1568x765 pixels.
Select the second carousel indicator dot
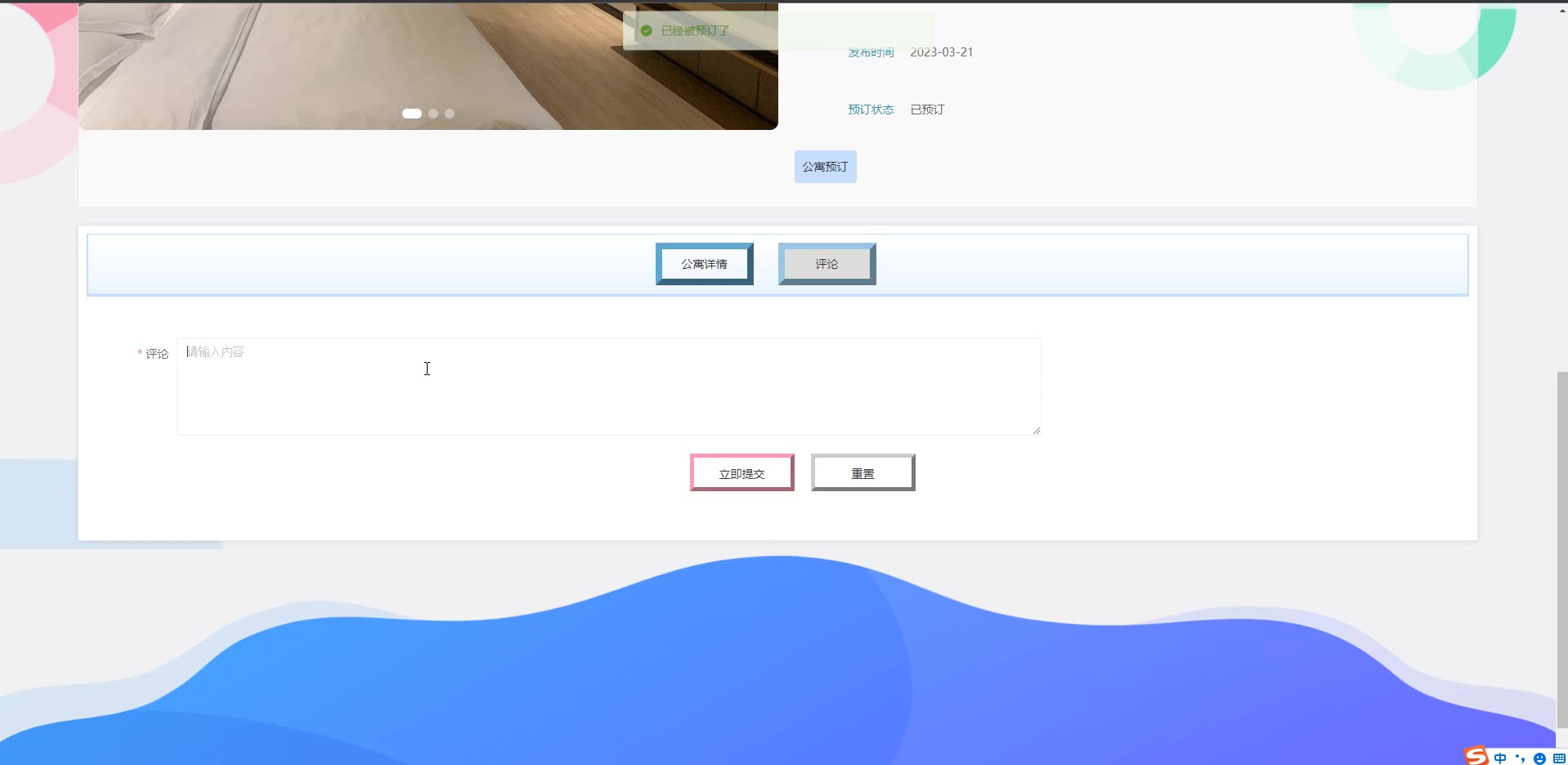point(433,114)
